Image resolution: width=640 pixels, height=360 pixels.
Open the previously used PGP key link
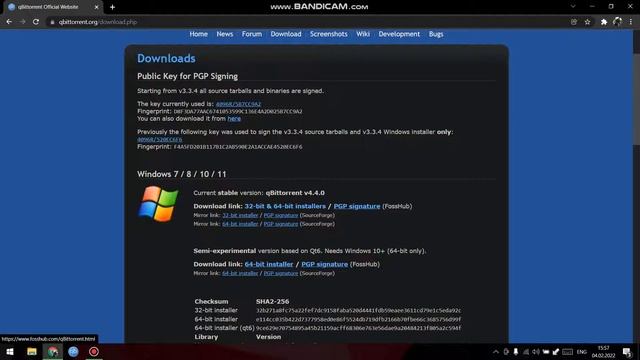[x=160, y=140]
